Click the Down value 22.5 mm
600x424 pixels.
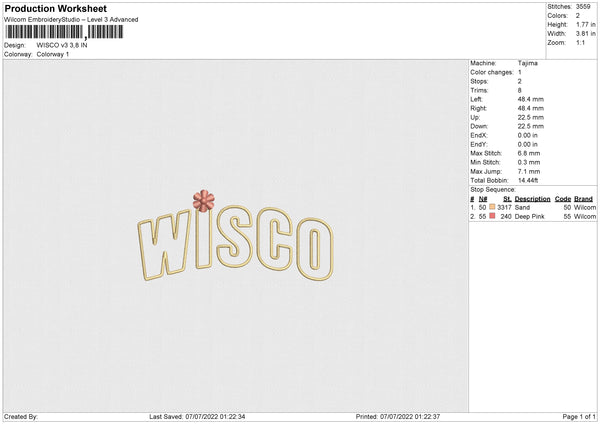pos(531,126)
